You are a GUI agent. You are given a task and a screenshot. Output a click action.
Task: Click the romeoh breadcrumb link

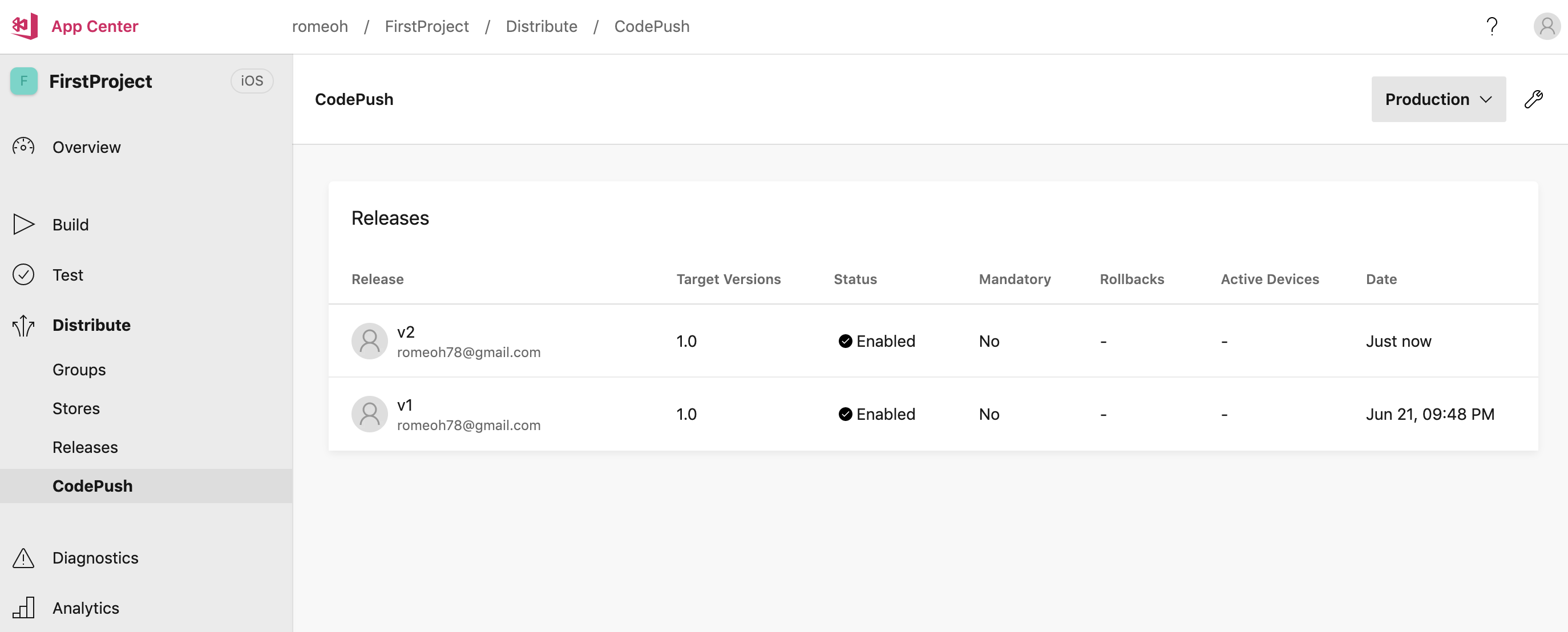point(320,26)
